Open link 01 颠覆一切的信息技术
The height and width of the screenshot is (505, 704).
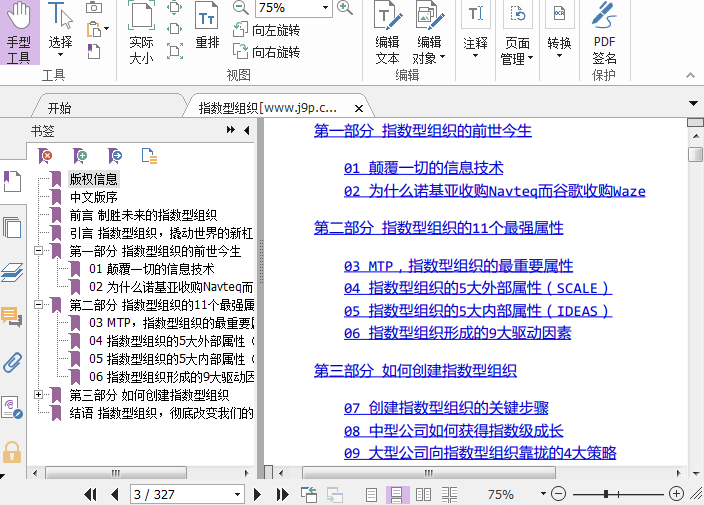(423, 168)
